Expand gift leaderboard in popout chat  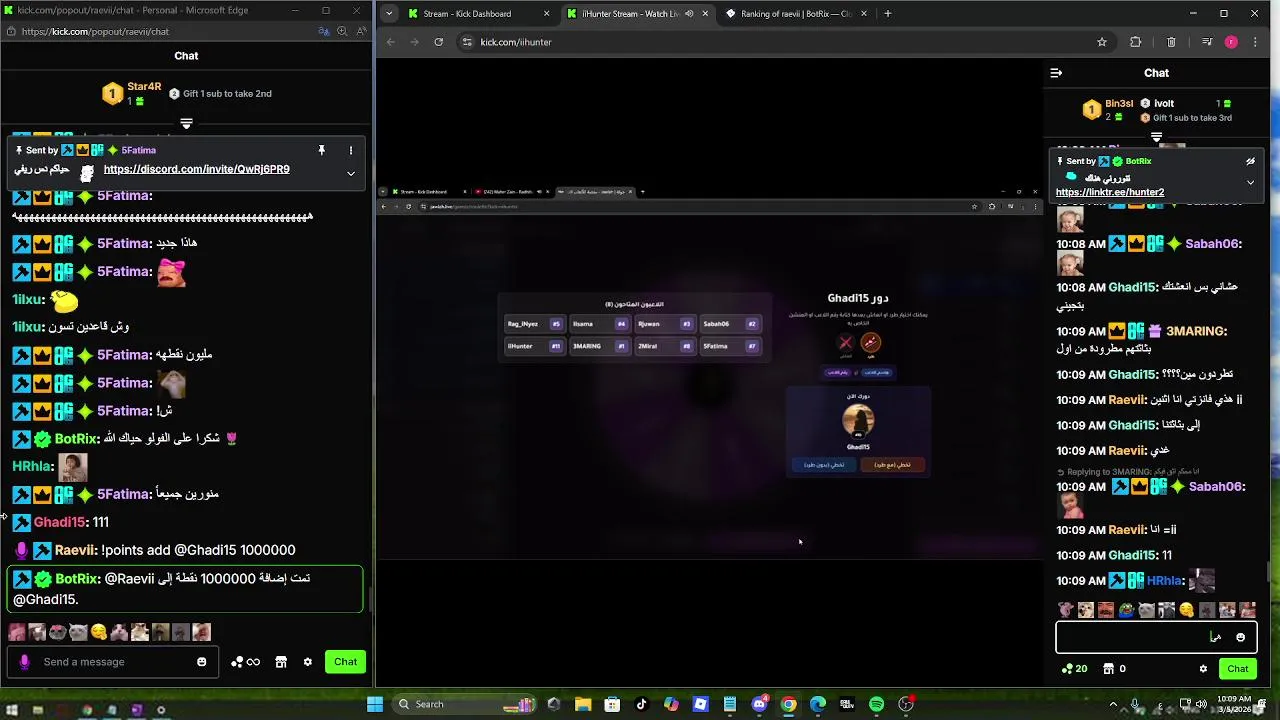[x=186, y=123]
